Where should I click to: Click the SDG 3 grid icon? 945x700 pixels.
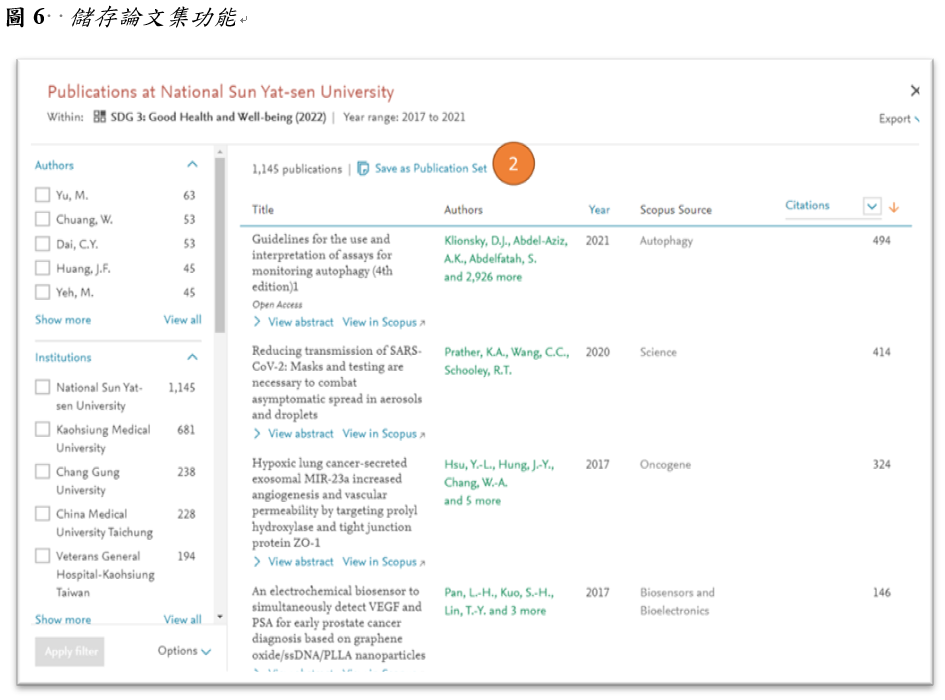pyautogui.click(x=99, y=116)
